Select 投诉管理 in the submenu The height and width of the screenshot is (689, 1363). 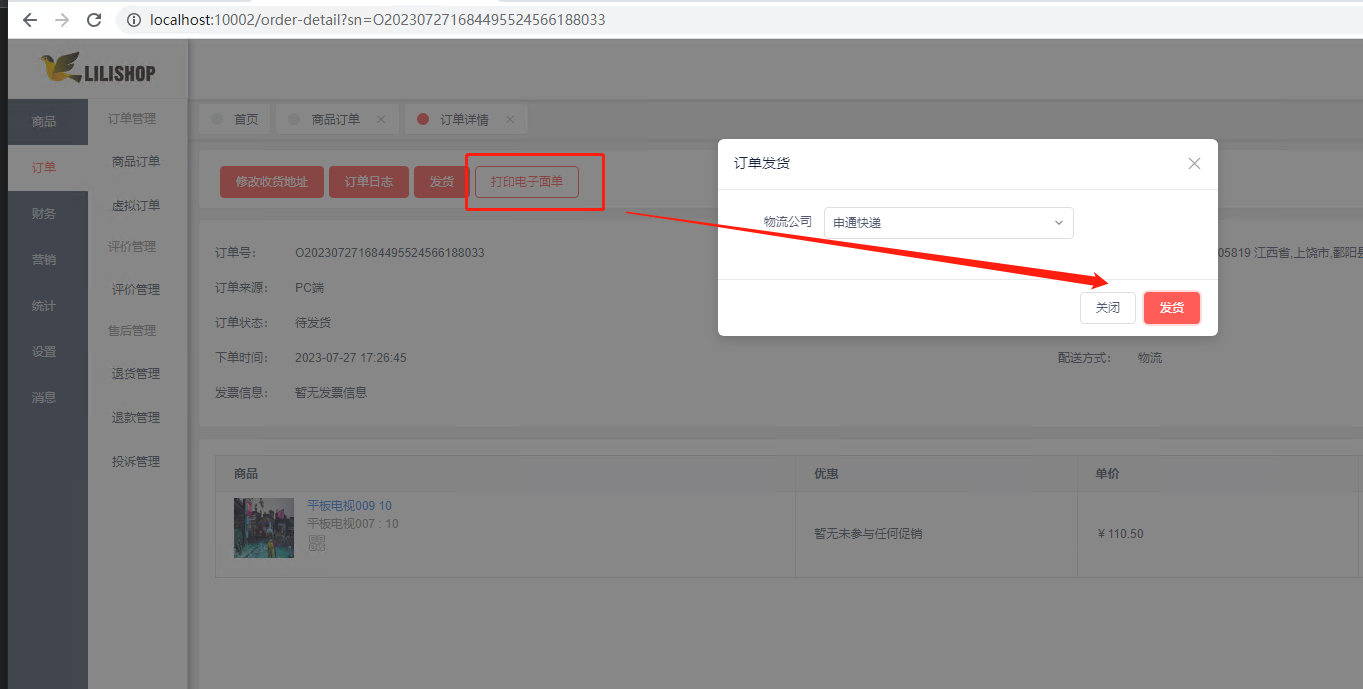tap(136, 462)
